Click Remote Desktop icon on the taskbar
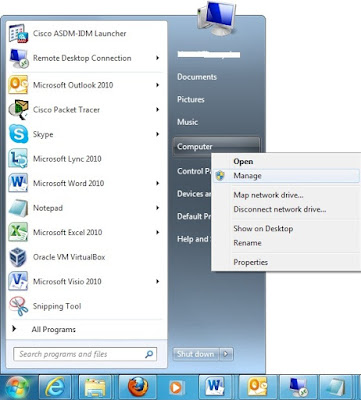The image size is (361, 400). click(x=298, y=387)
